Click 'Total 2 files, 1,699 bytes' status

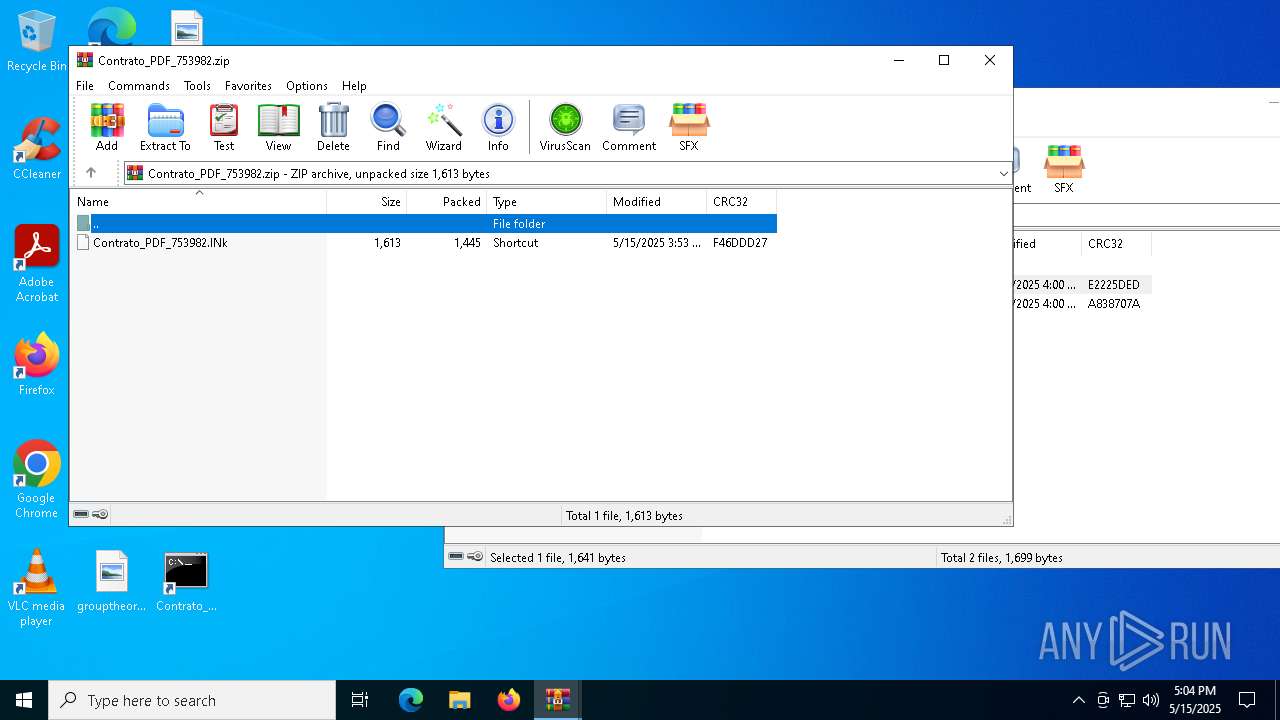(1001, 558)
